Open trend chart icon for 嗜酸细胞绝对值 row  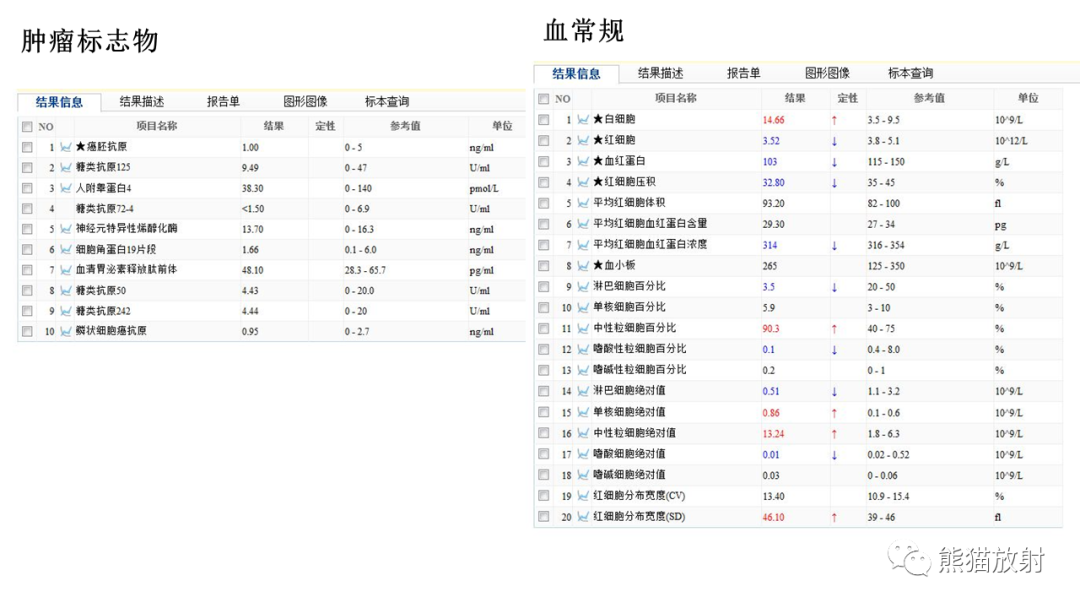(583, 454)
